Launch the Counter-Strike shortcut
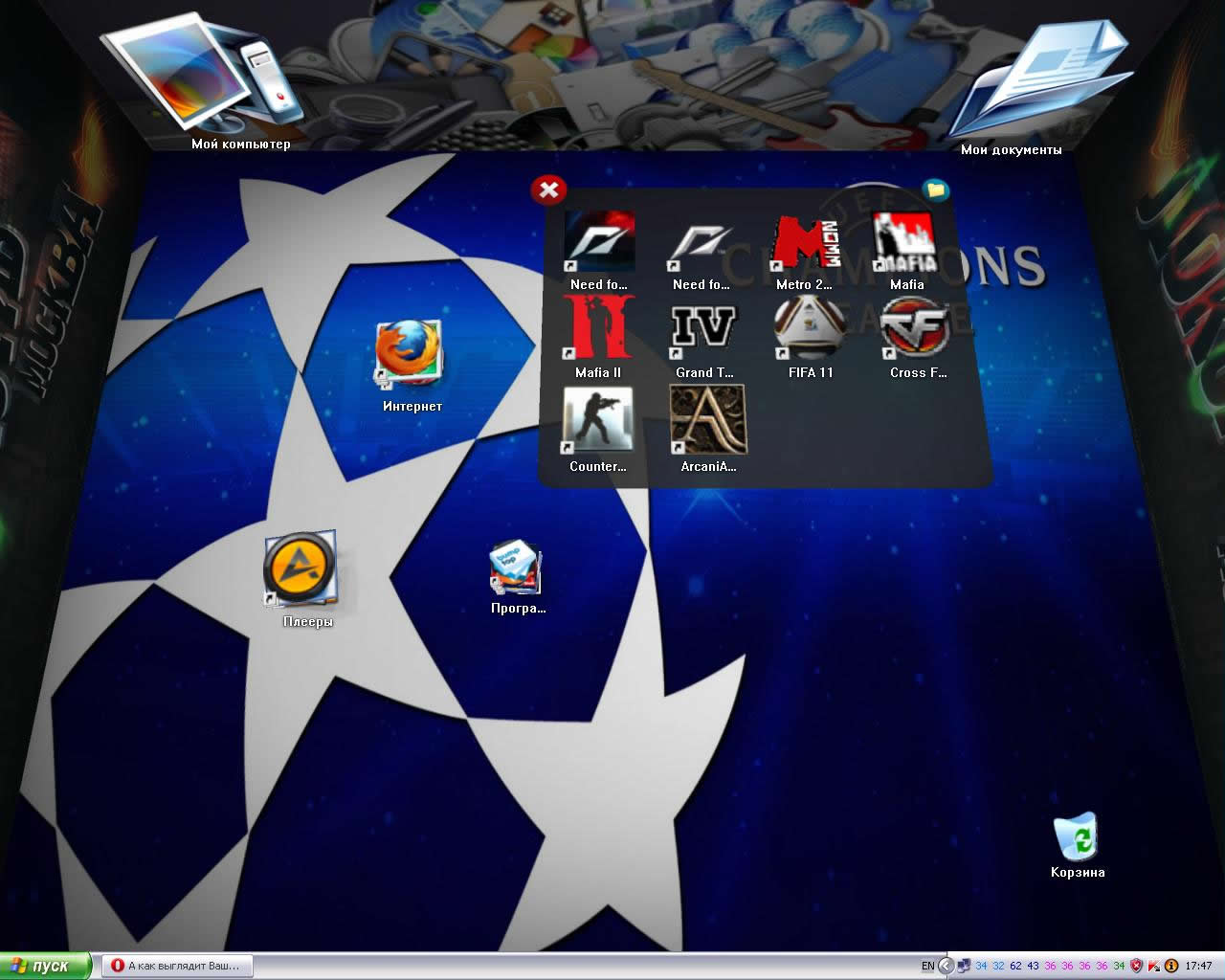 click(x=598, y=421)
